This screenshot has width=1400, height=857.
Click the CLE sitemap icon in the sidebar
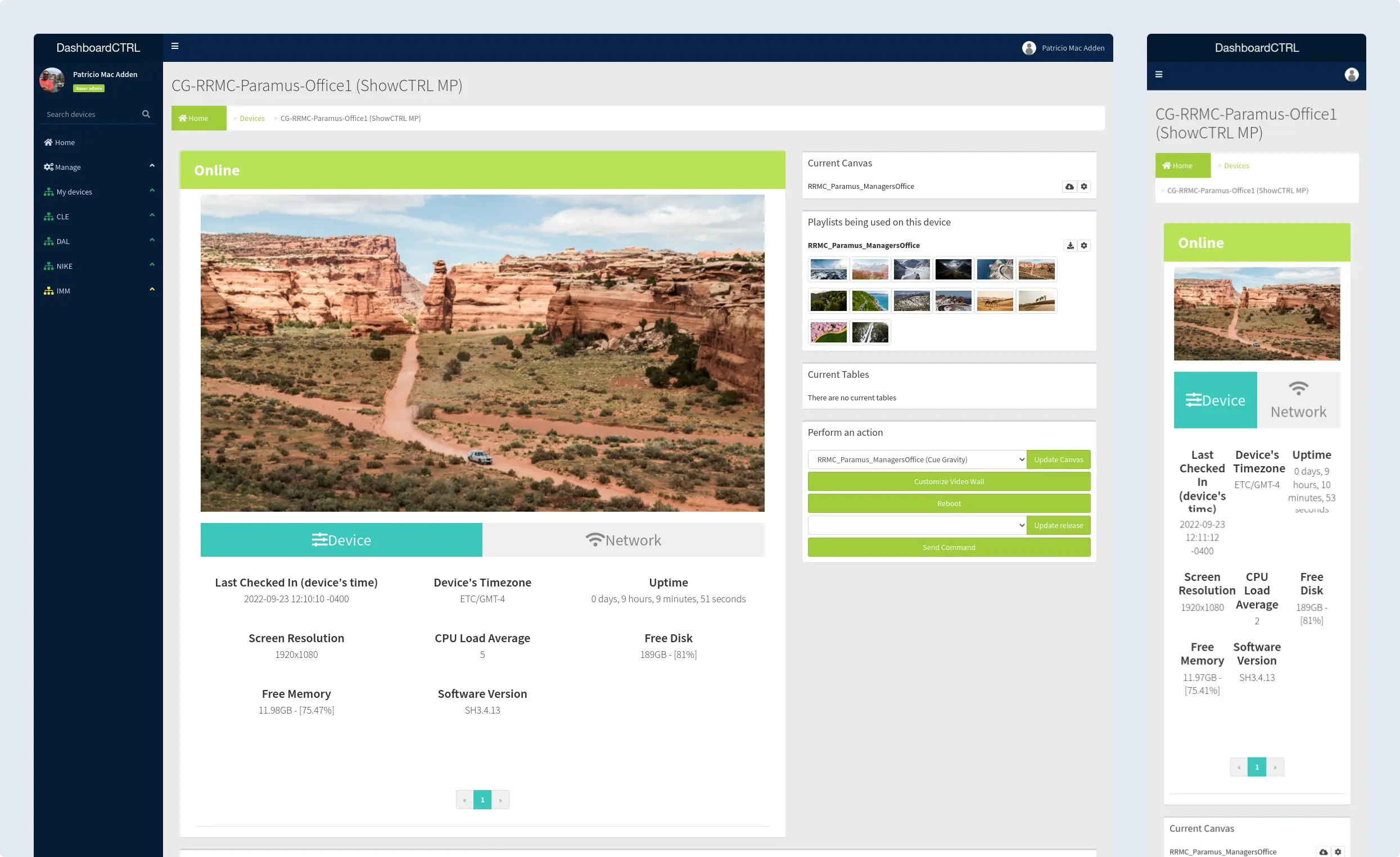49,216
